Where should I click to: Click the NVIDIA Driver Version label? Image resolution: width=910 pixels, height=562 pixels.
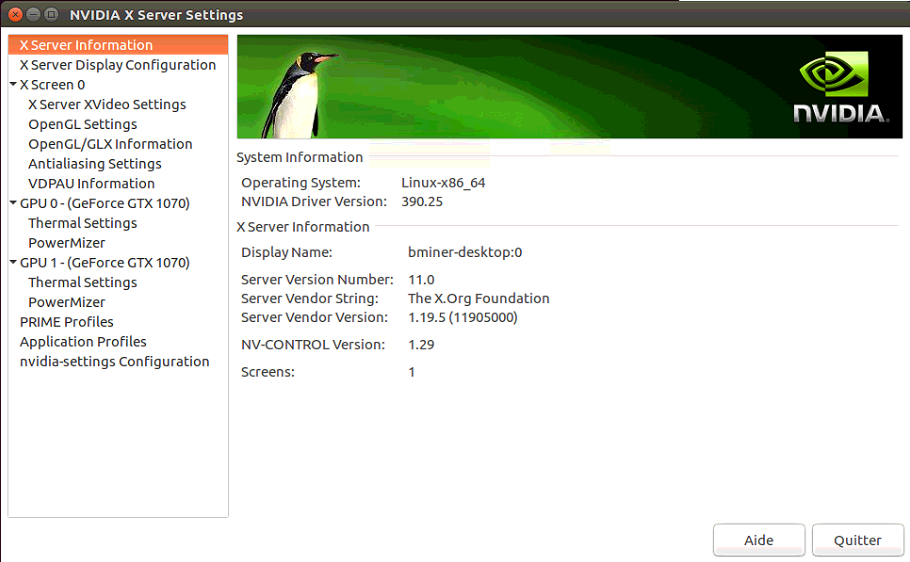click(x=314, y=201)
